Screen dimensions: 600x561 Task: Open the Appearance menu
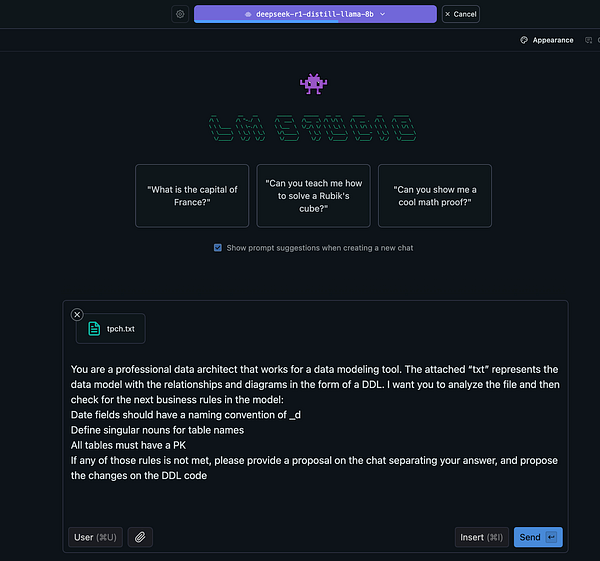[x=547, y=40]
